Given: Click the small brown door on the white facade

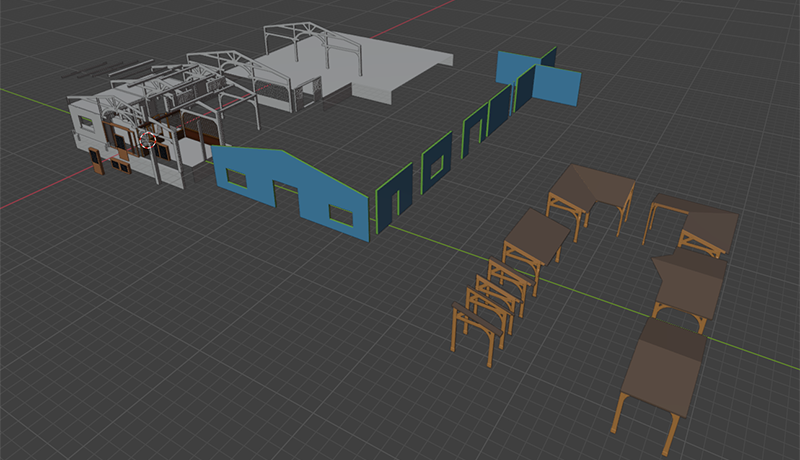Looking at the screenshot, I should pyautogui.click(x=96, y=160).
